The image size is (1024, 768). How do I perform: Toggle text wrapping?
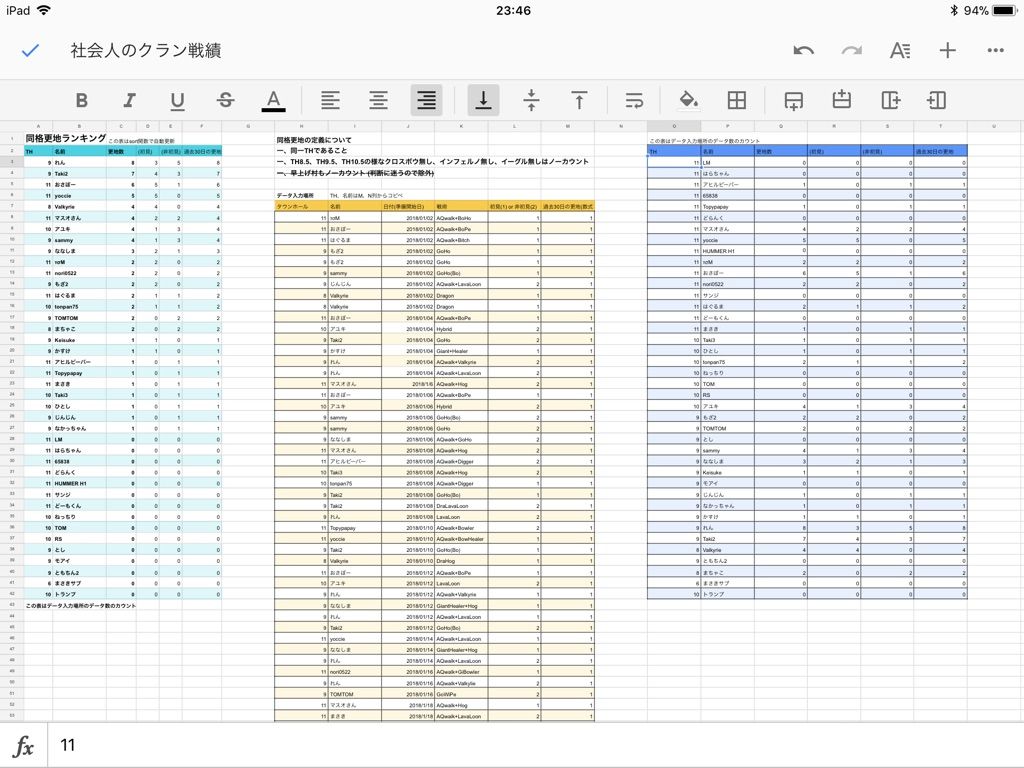[x=634, y=100]
